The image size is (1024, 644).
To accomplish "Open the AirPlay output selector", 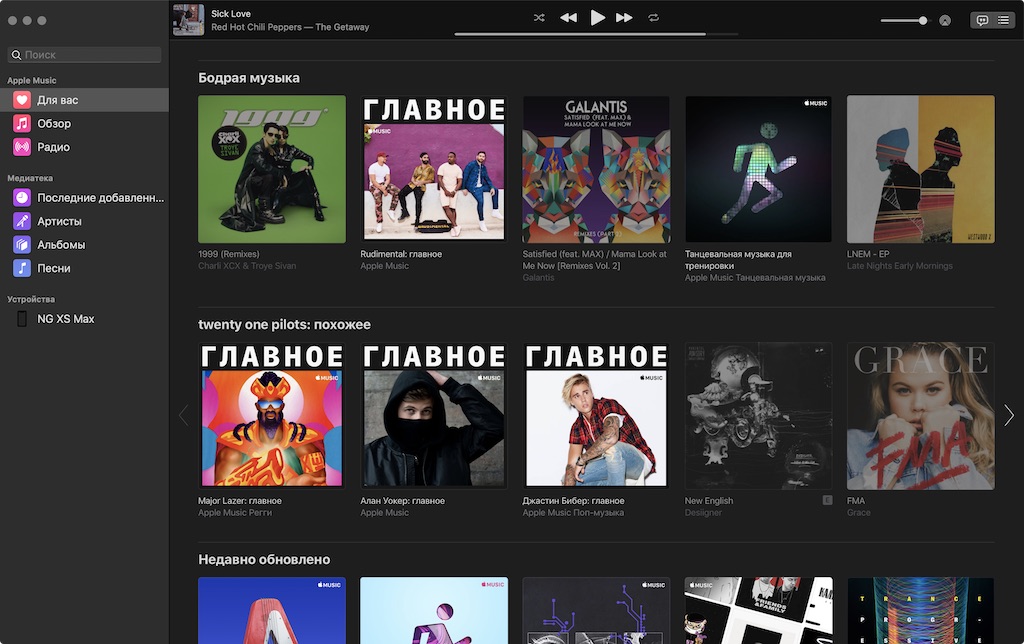I will pos(944,20).
